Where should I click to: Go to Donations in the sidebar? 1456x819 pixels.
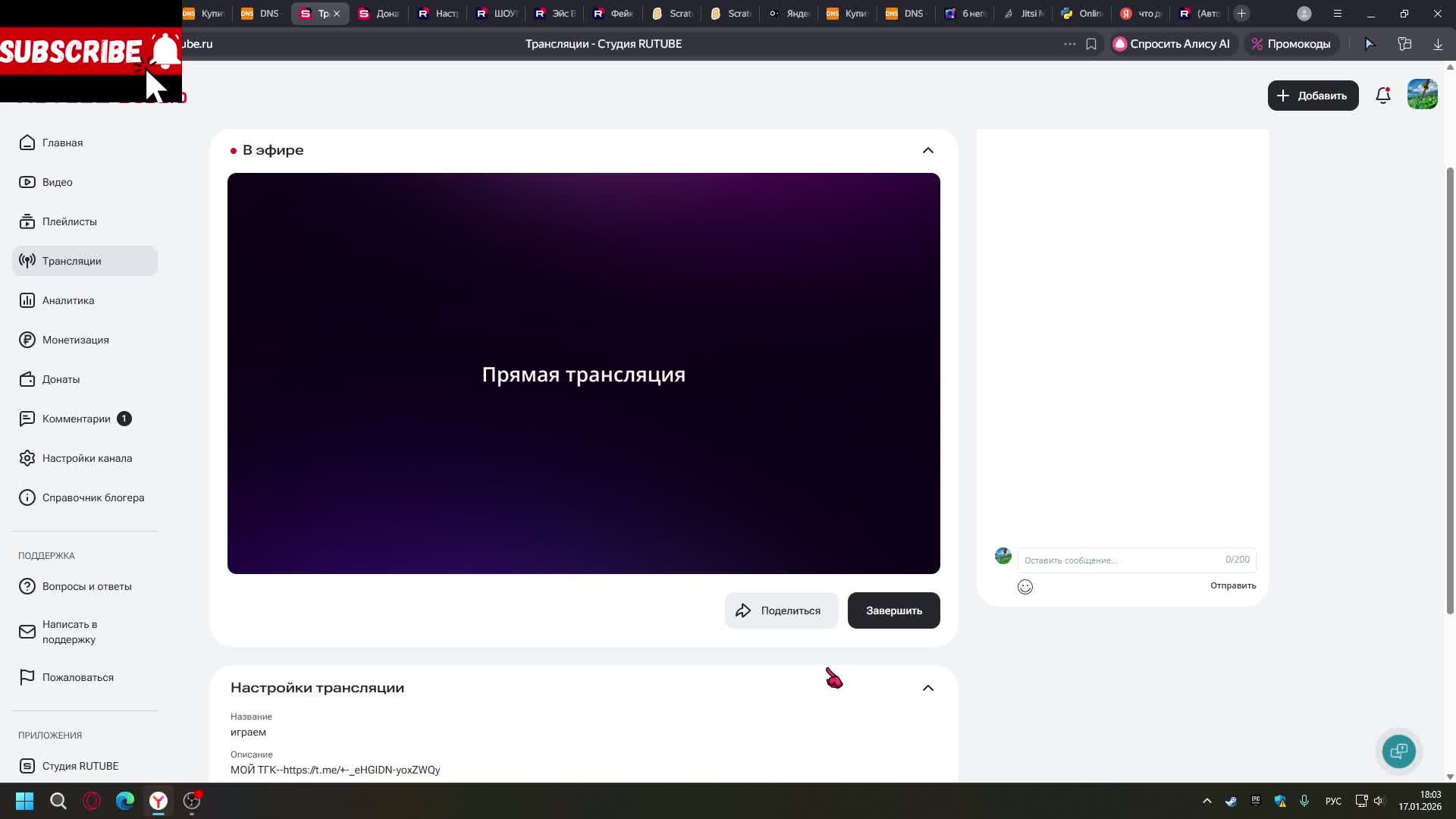tap(61, 379)
